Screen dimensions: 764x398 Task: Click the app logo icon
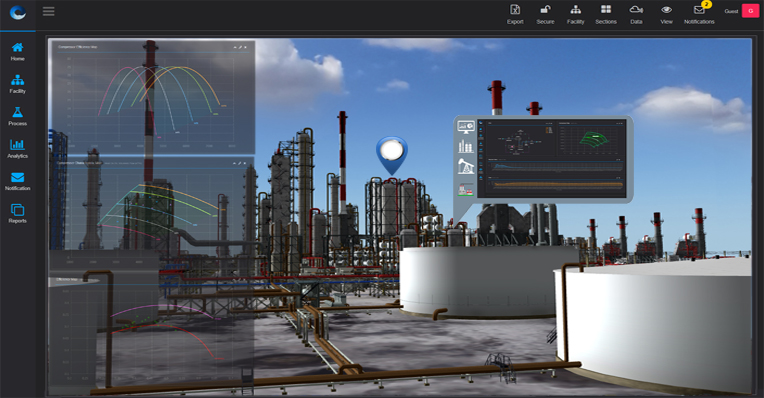(x=18, y=12)
